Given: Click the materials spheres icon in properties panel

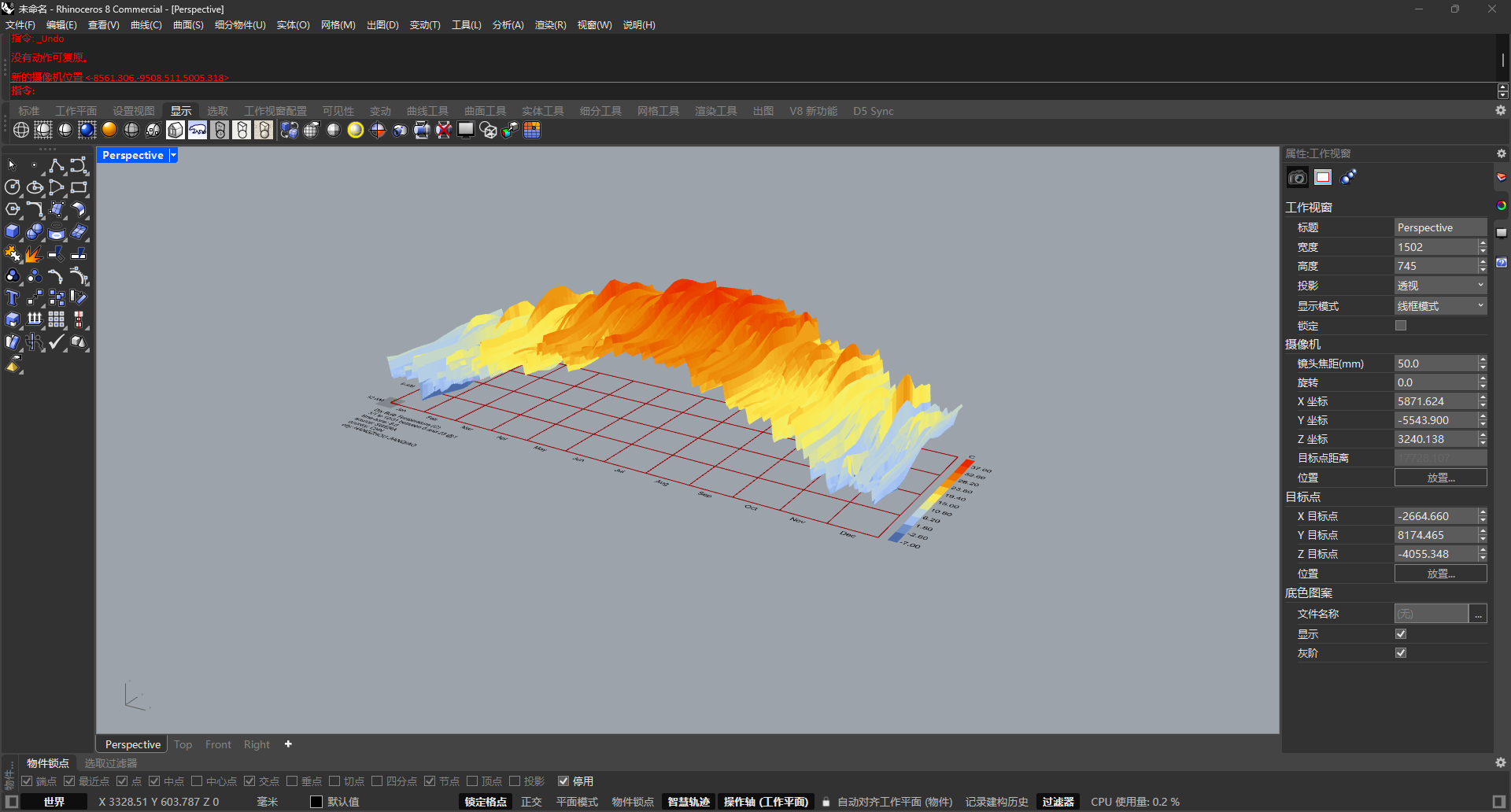Looking at the screenshot, I should click(1349, 177).
